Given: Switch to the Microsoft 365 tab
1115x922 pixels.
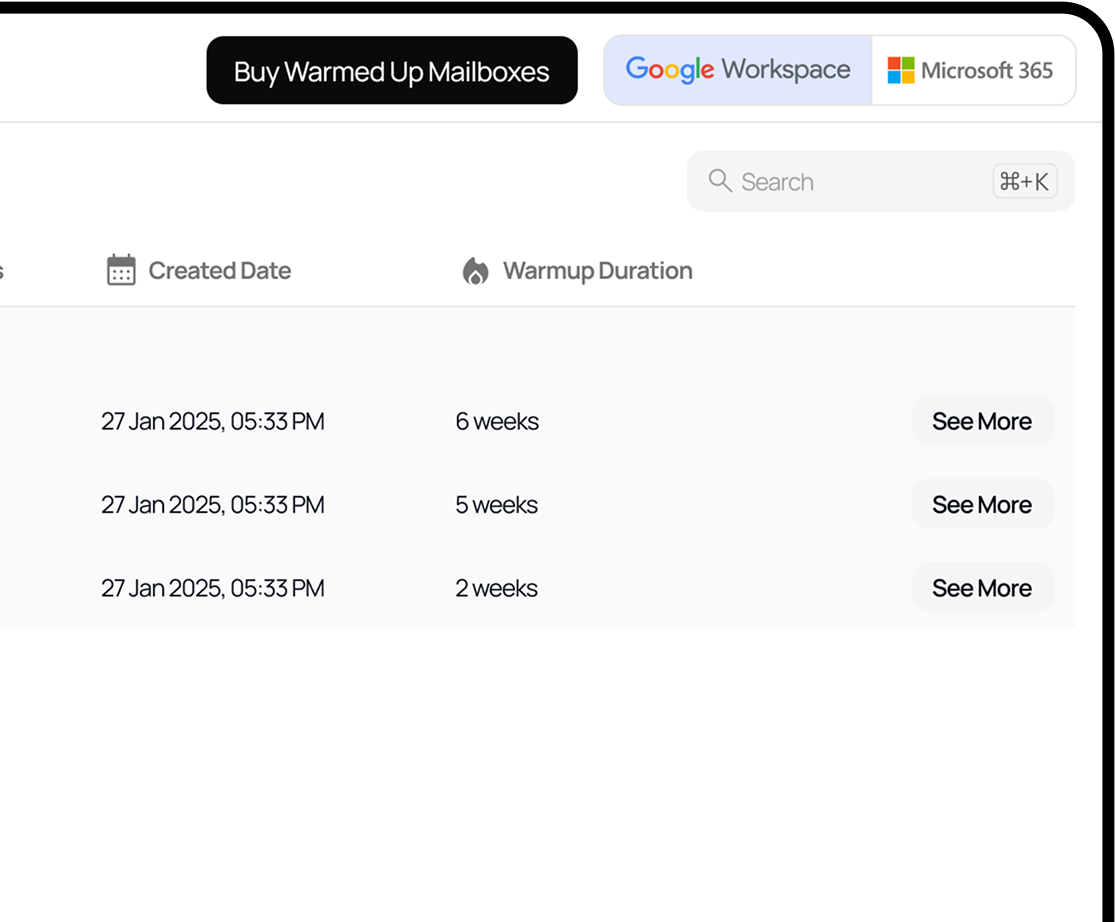Looking at the screenshot, I should click(973, 70).
